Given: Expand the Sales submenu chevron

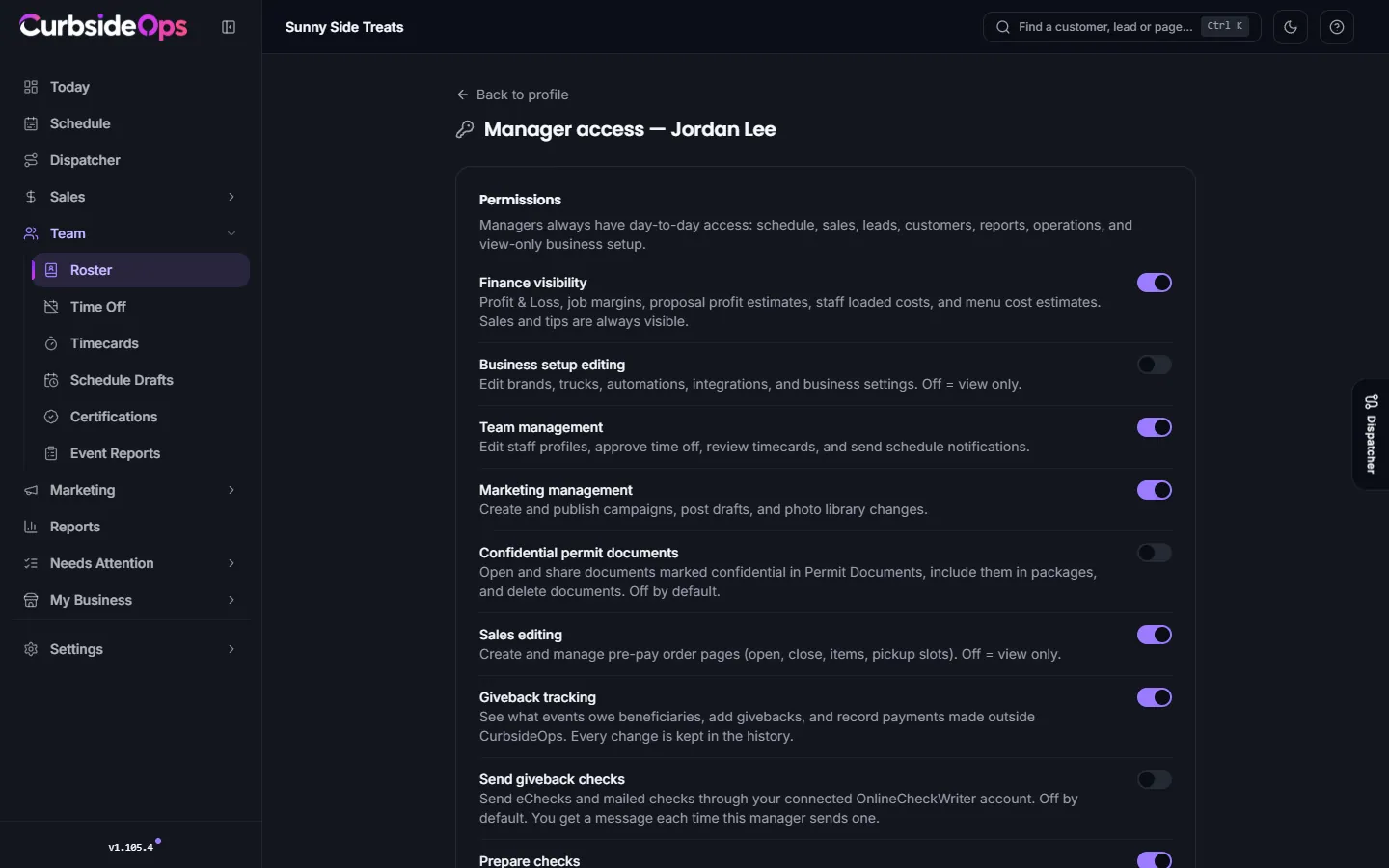Looking at the screenshot, I should 231,197.
